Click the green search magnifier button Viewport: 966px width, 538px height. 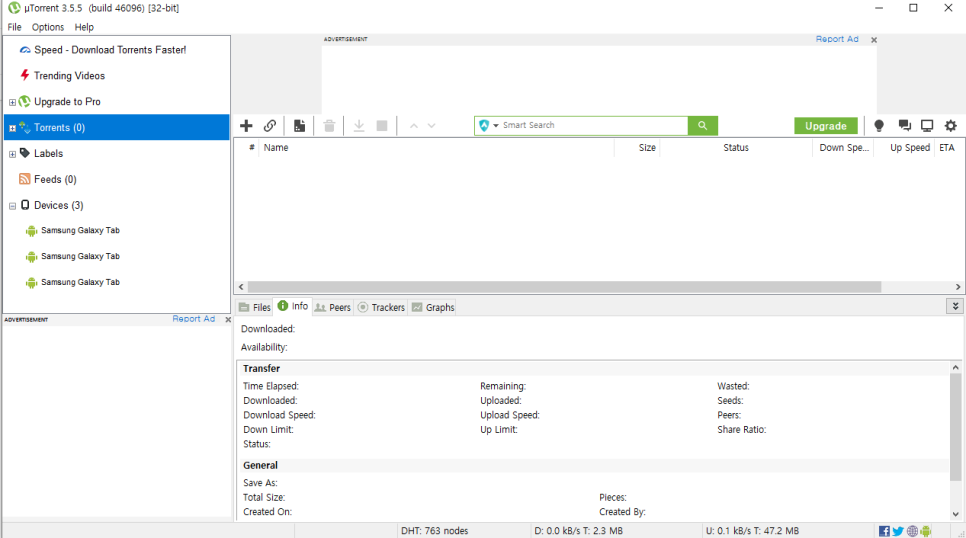702,126
